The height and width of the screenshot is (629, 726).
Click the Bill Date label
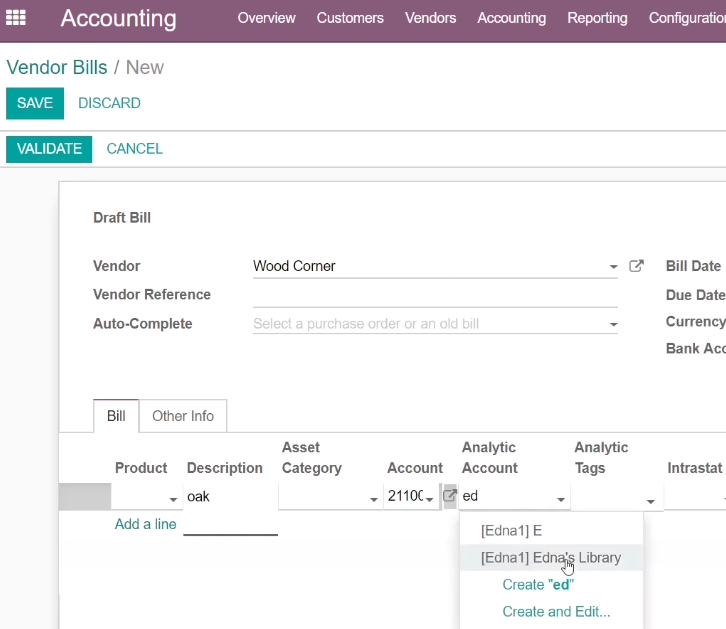click(693, 266)
